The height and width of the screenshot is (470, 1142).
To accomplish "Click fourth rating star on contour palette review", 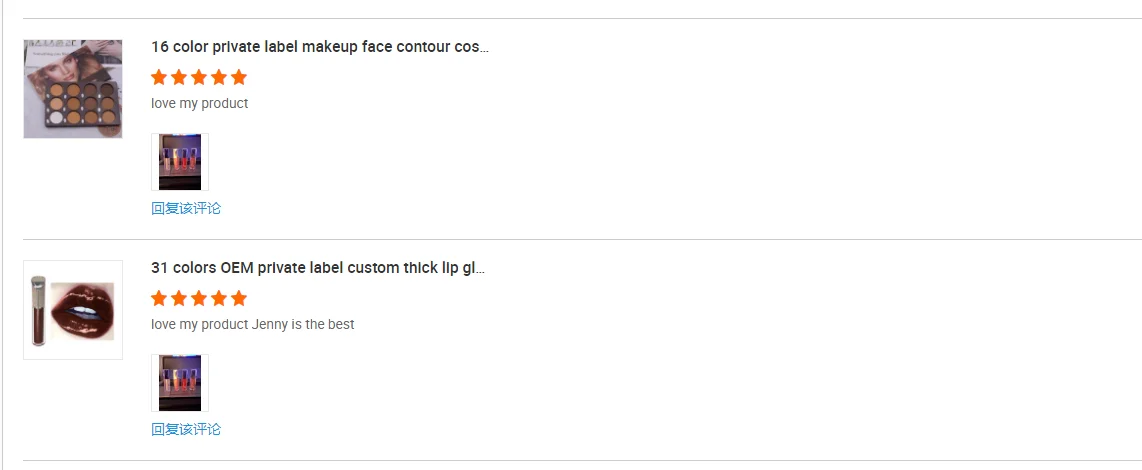I will 219,78.
